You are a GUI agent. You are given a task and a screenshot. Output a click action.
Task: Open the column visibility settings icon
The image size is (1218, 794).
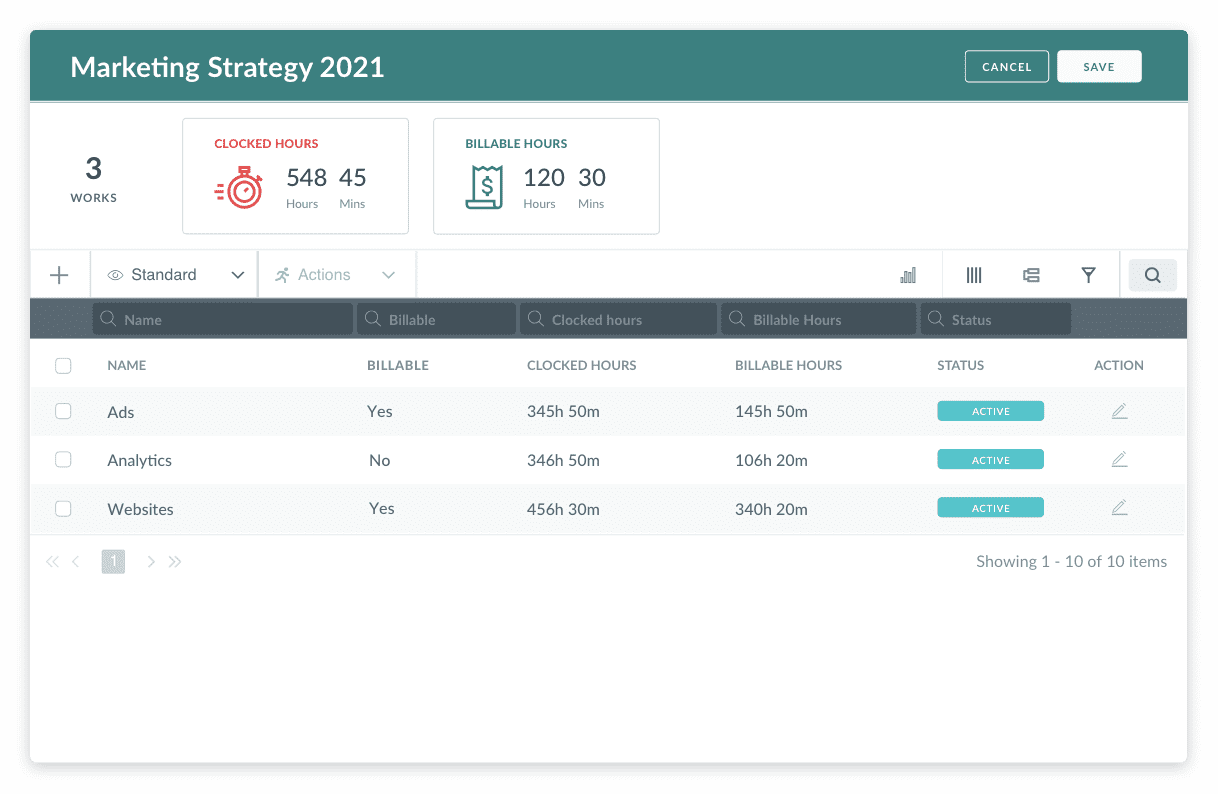point(973,274)
